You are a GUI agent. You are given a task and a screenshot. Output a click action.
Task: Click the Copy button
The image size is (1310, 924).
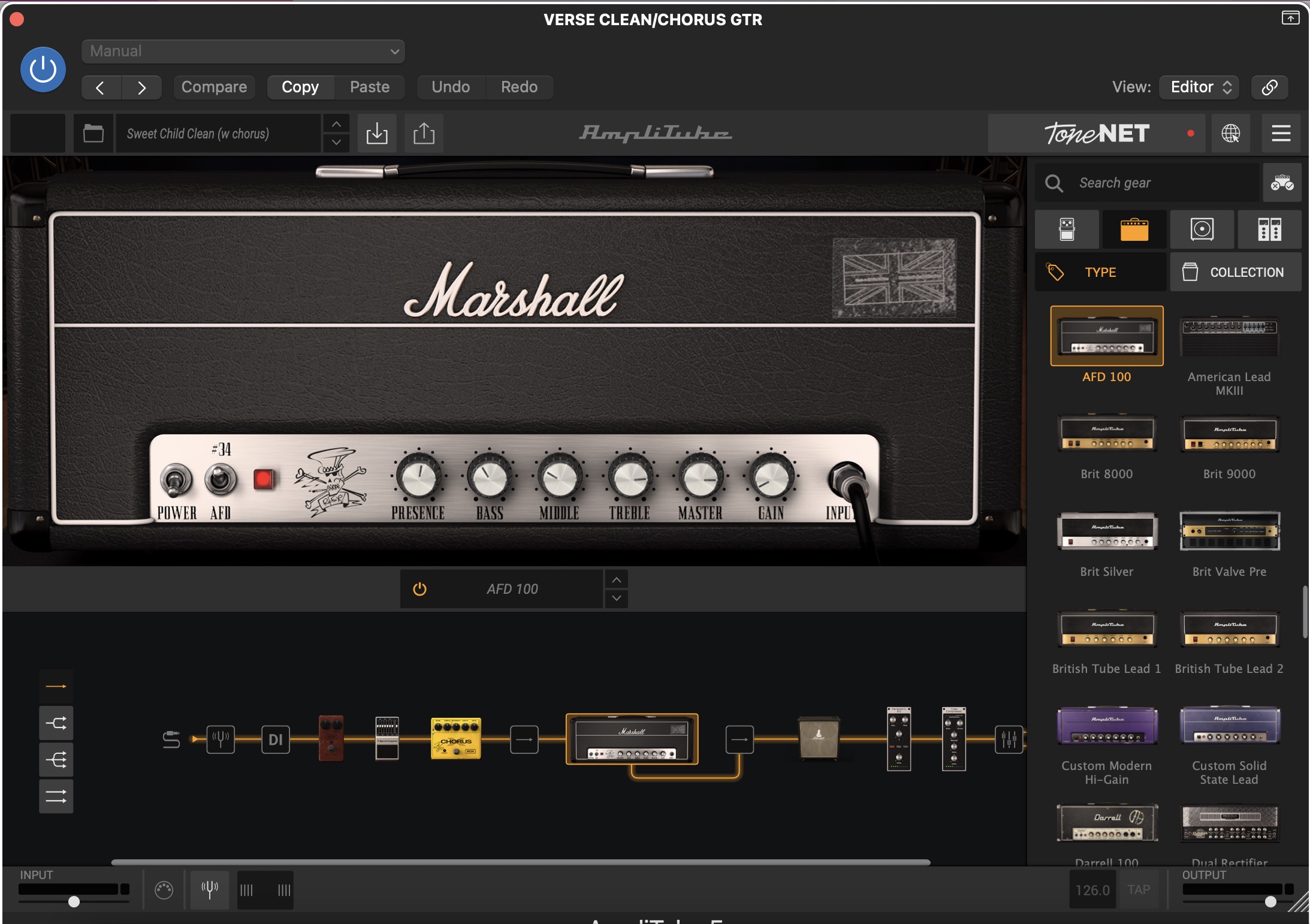click(300, 87)
